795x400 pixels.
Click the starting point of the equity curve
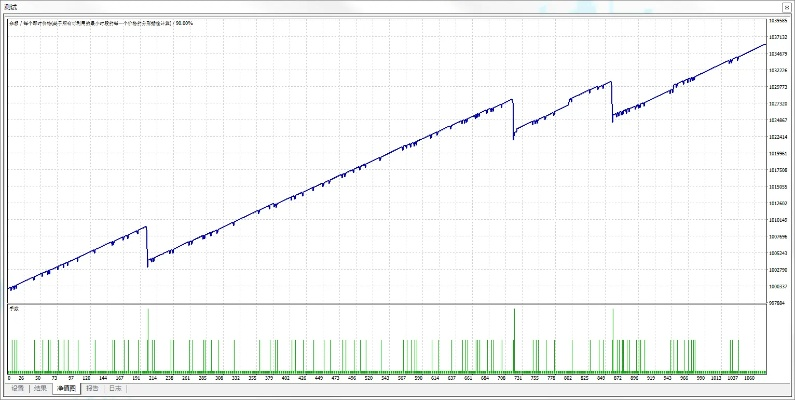(8, 289)
